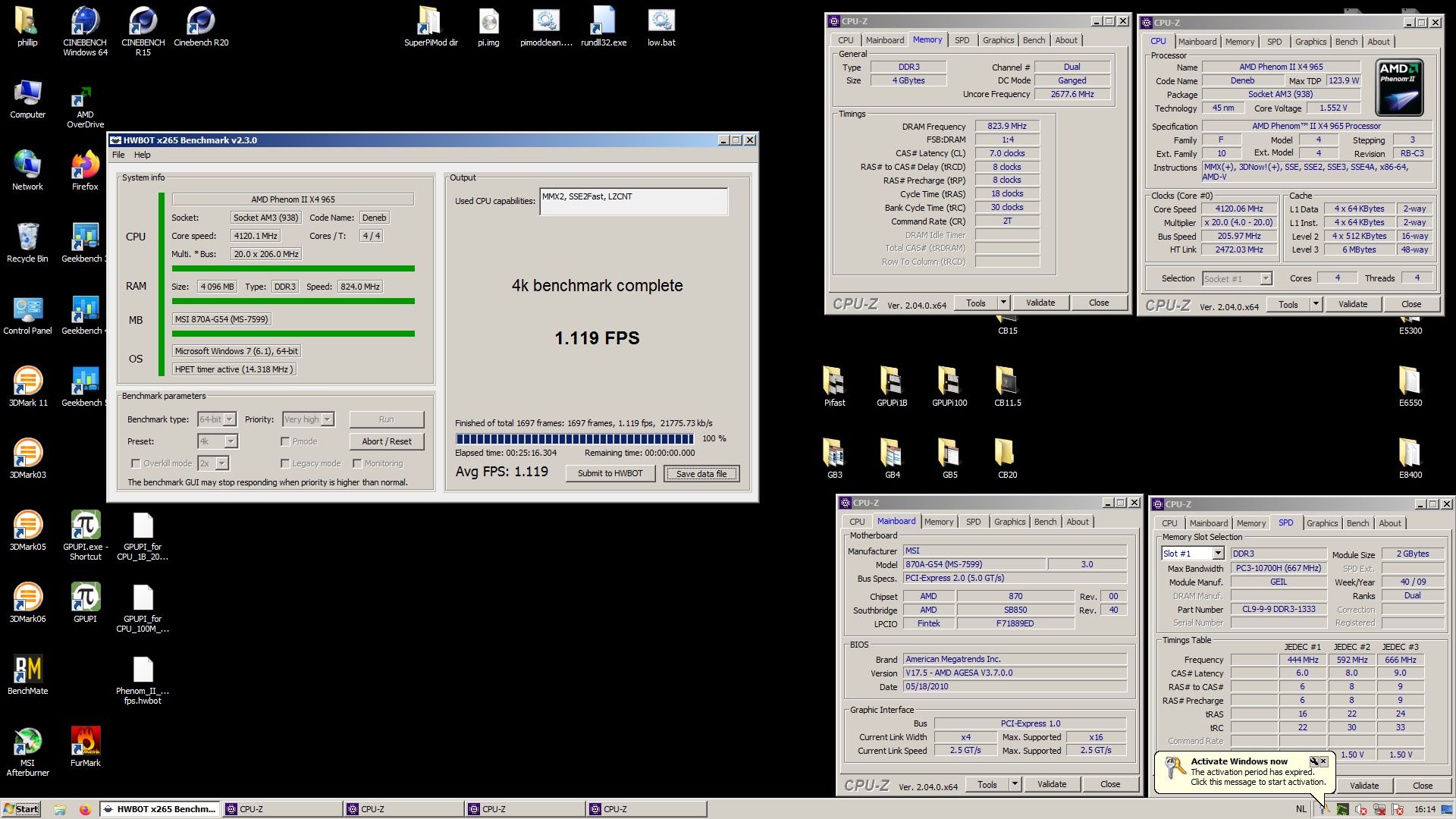This screenshot has height=819, width=1456.
Task: Open the GPUPi1B folder
Action: point(892,386)
